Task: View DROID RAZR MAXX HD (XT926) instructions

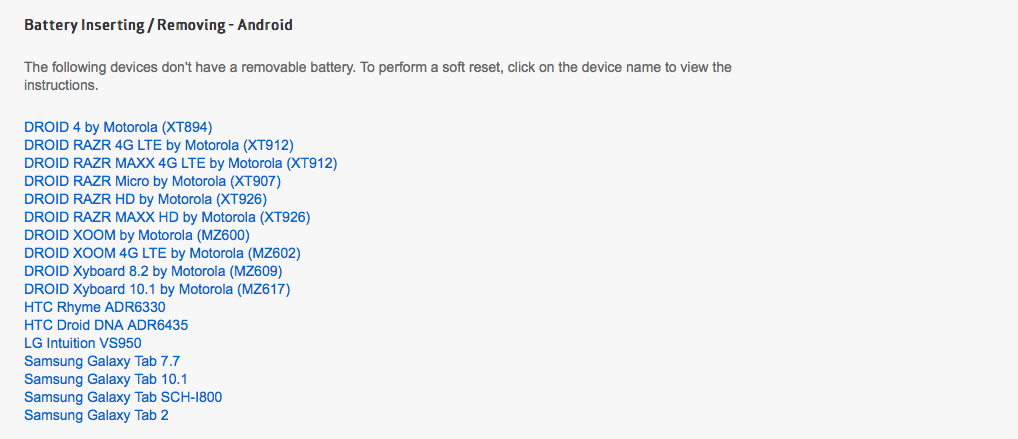Action: pos(168,217)
